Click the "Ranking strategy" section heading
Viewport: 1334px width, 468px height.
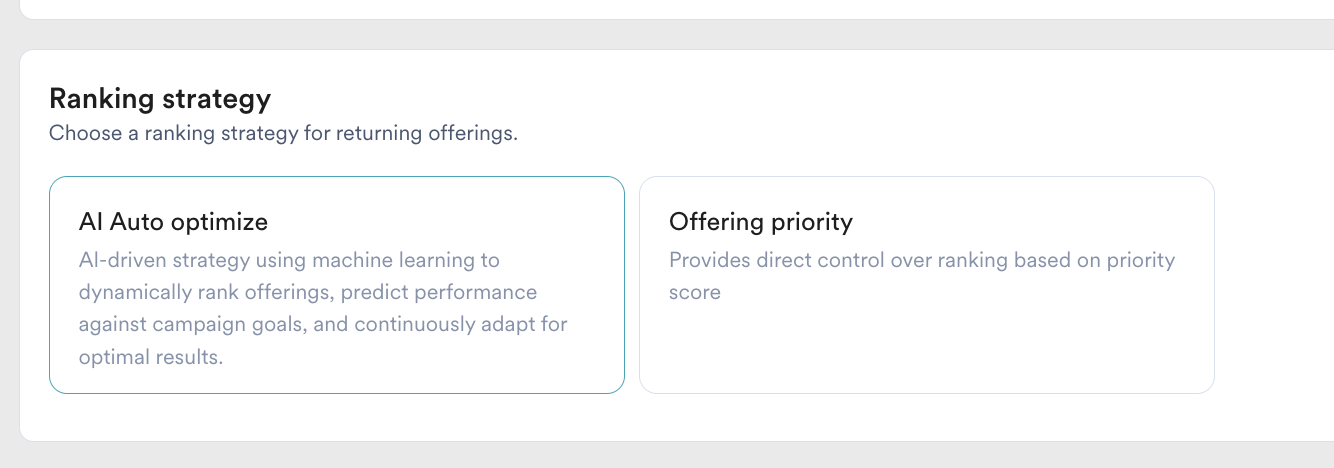pyautogui.click(x=160, y=99)
